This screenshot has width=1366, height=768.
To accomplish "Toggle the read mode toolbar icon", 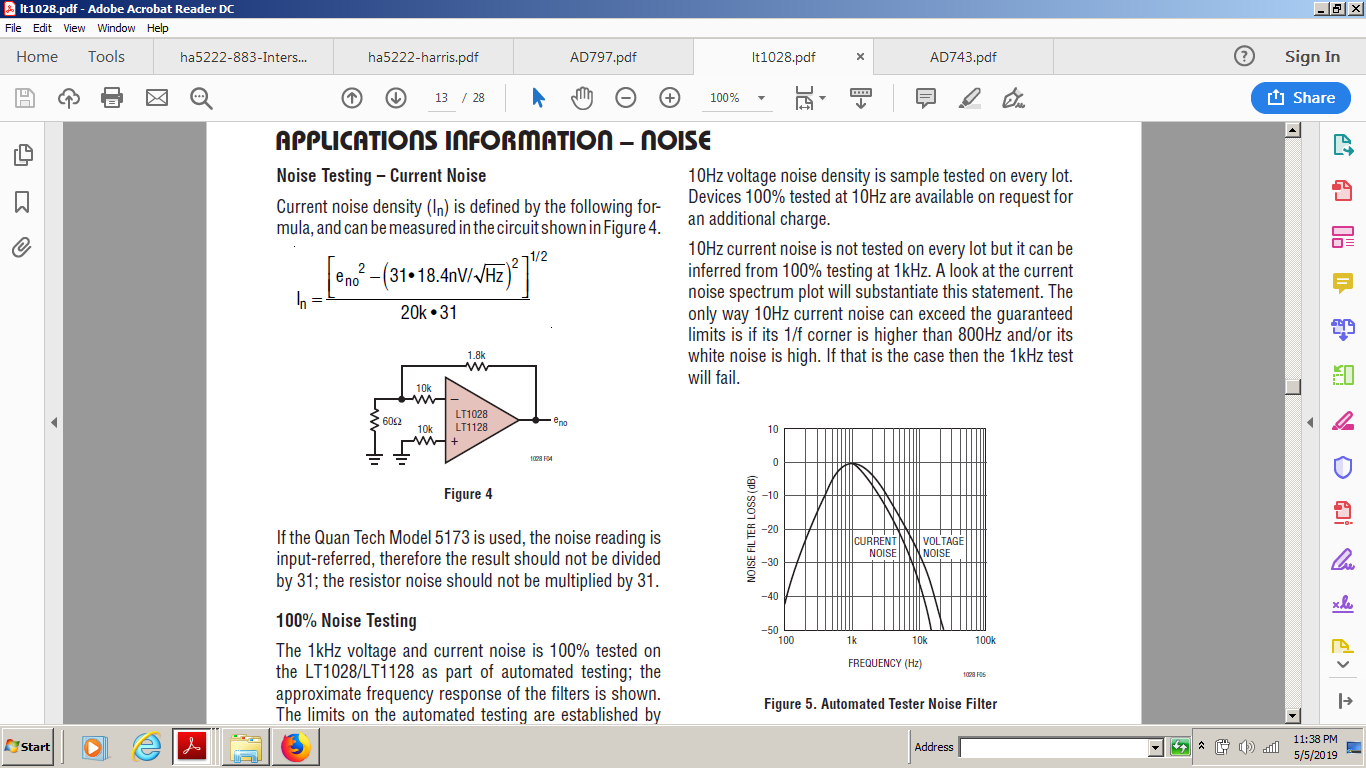I will 861,98.
